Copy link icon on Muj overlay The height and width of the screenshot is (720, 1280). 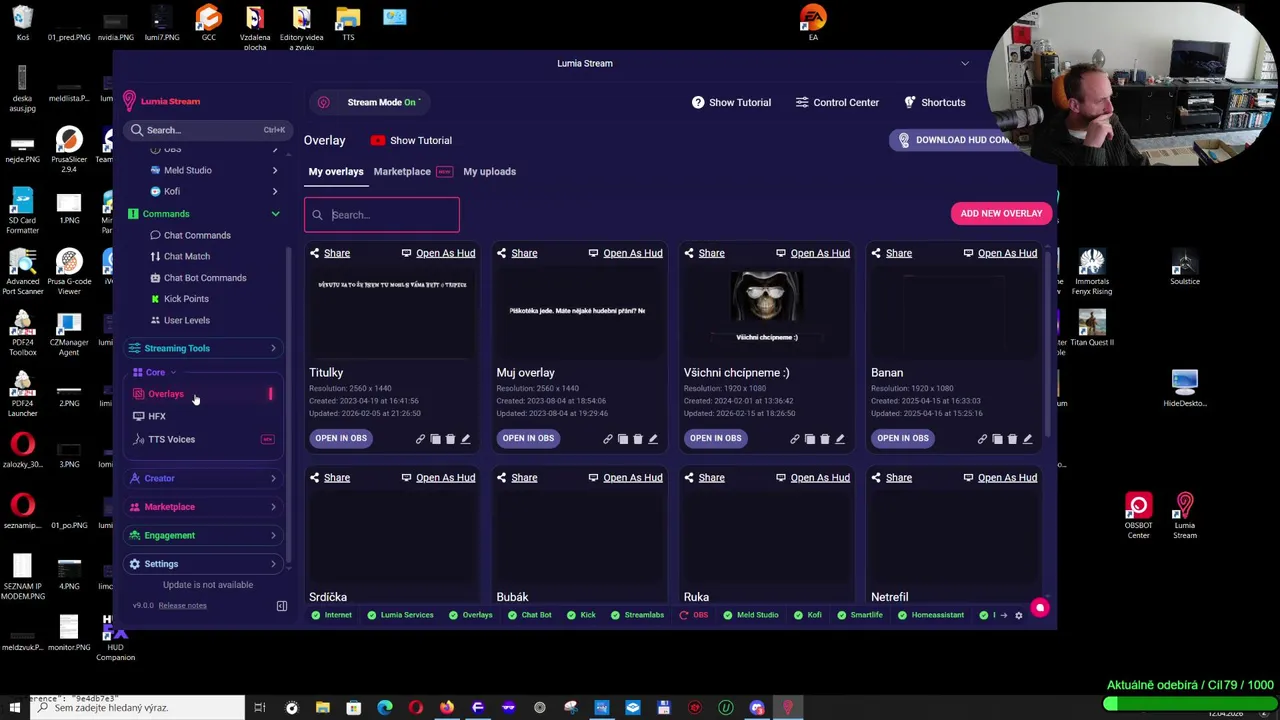coord(607,438)
